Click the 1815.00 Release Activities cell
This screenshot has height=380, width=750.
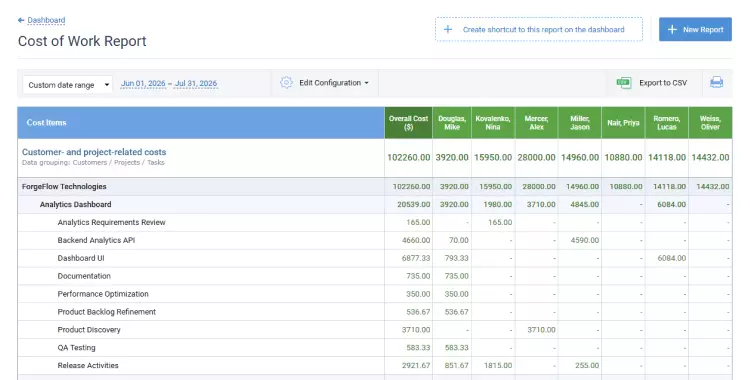[497, 365]
